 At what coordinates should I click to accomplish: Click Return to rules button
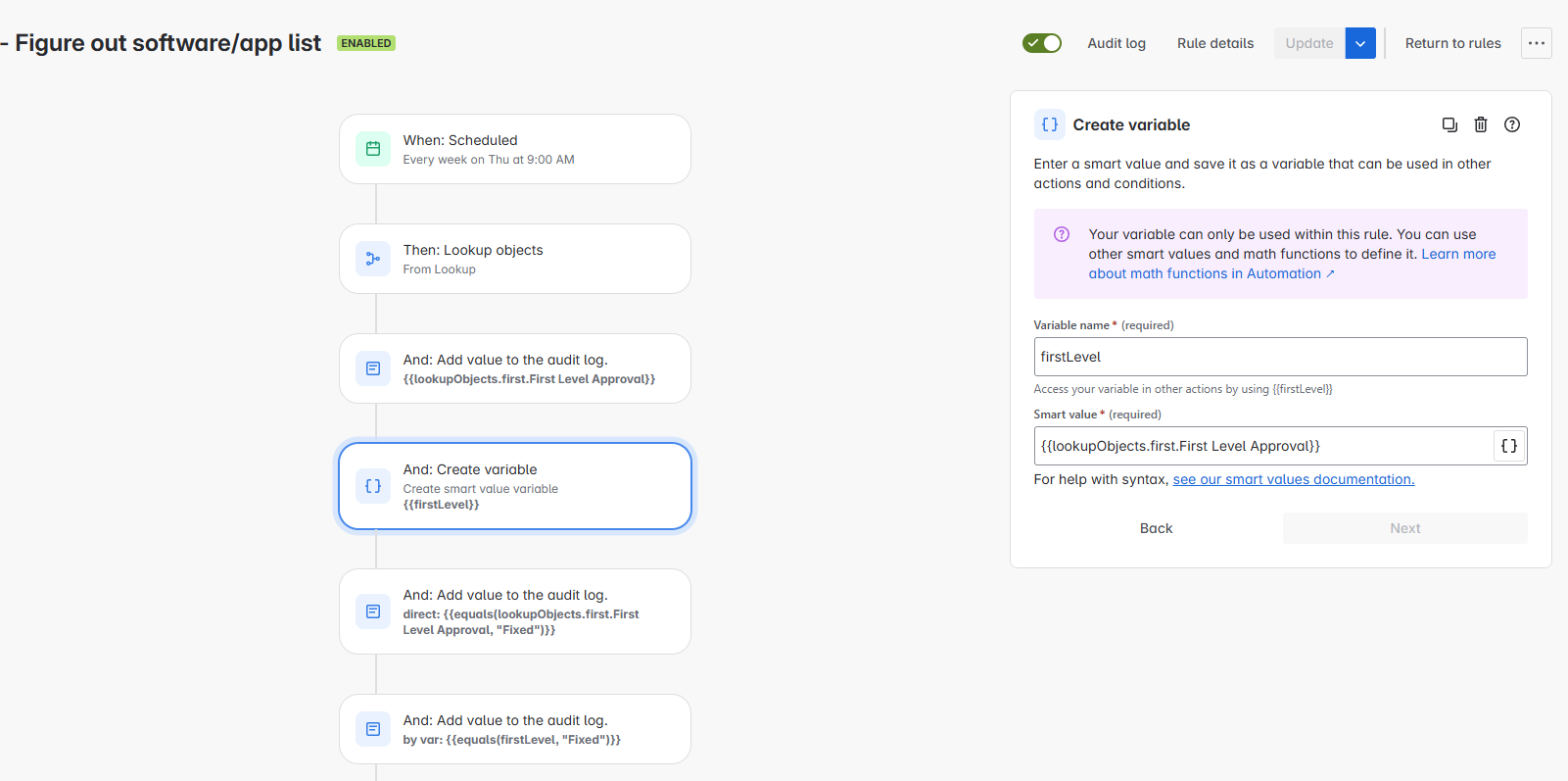point(1453,43)
